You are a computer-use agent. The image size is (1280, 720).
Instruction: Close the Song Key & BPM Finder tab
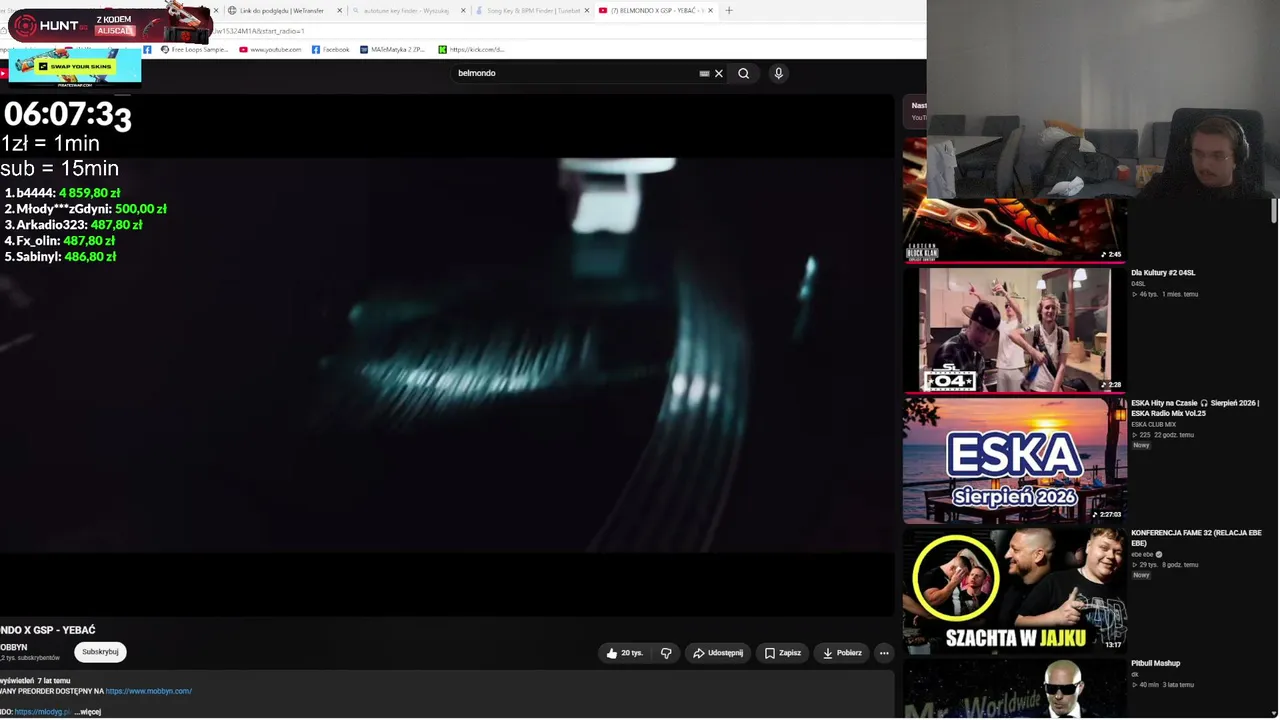[587, 10]
